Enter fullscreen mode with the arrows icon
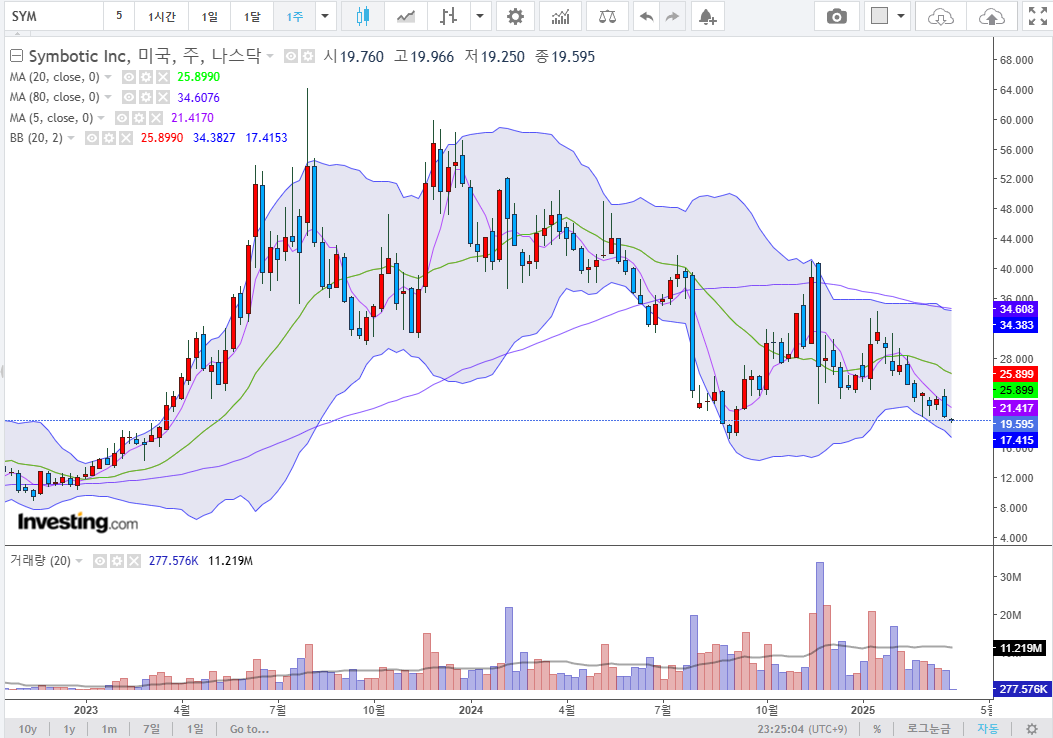 1038,16
